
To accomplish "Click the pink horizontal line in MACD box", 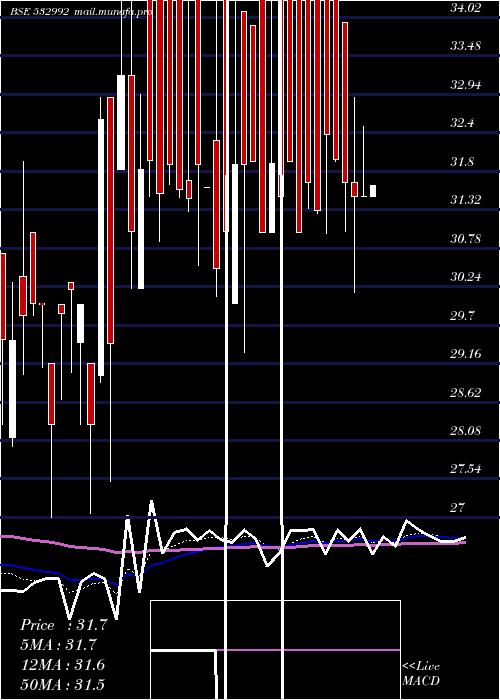I will (x=308, y=650).
